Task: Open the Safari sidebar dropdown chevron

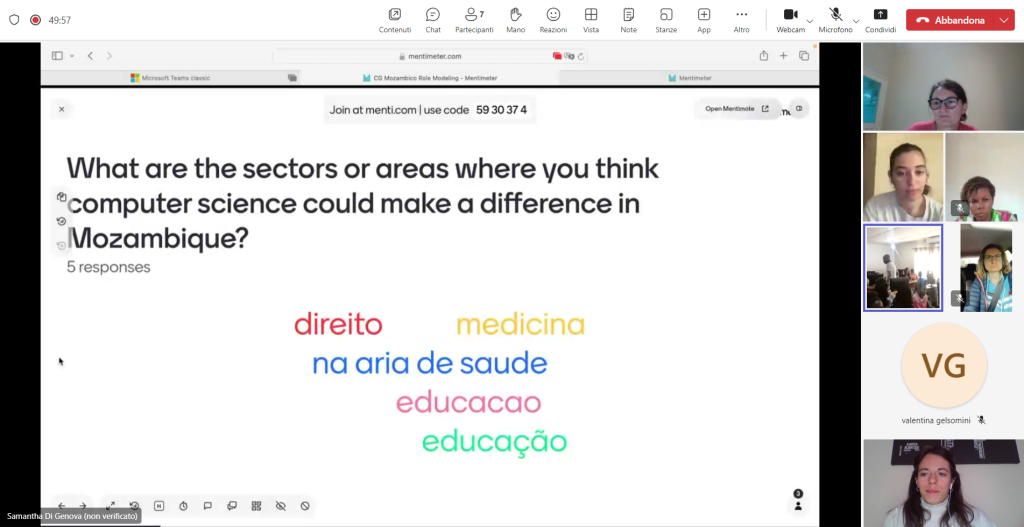Action: 72,56
